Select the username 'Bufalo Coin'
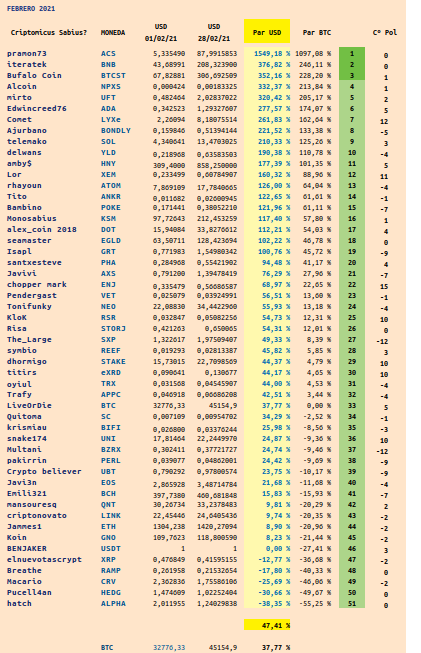The image size is (421, 653). 34,75
